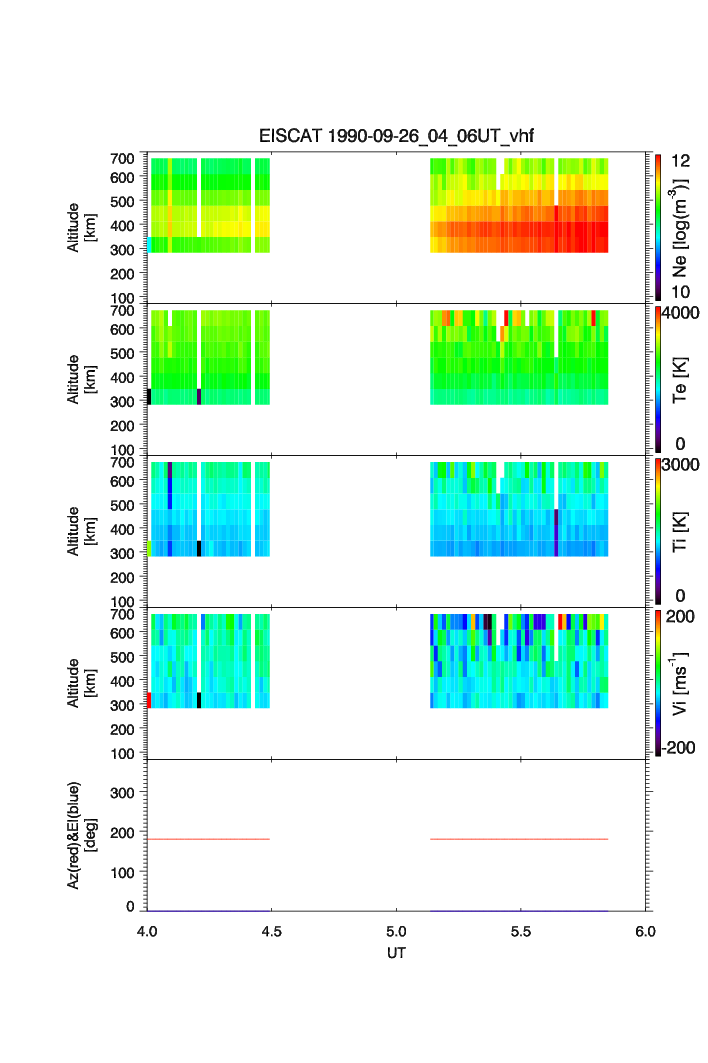The image size is (708, 1063).
Task: Click the blue elevation line after 5.0 UT
Action: 519,910
